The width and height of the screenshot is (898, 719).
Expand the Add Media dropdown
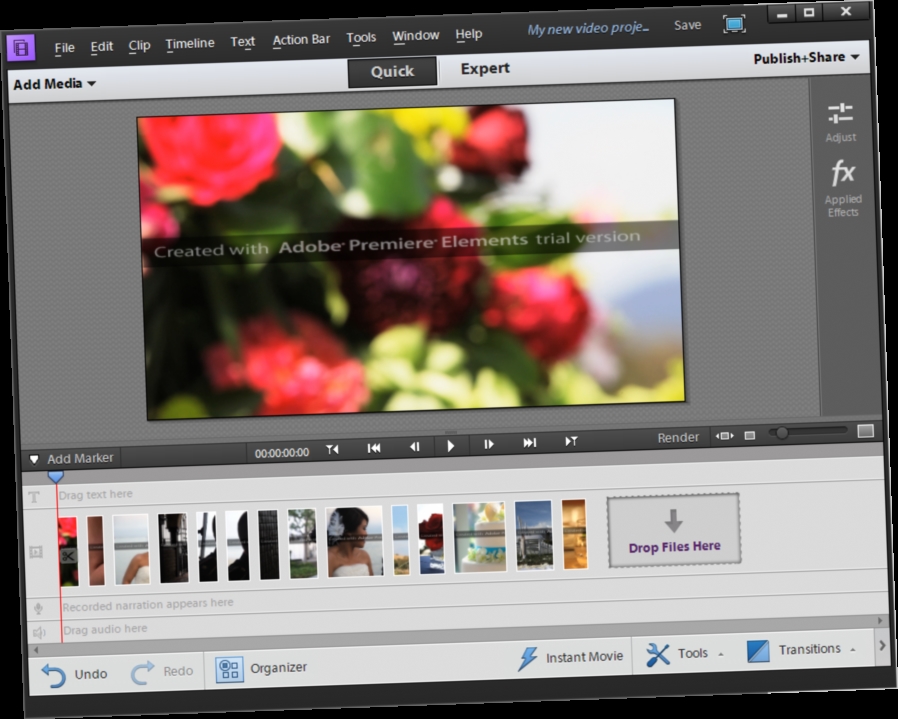pyautogui.click(x=54, y=84)
